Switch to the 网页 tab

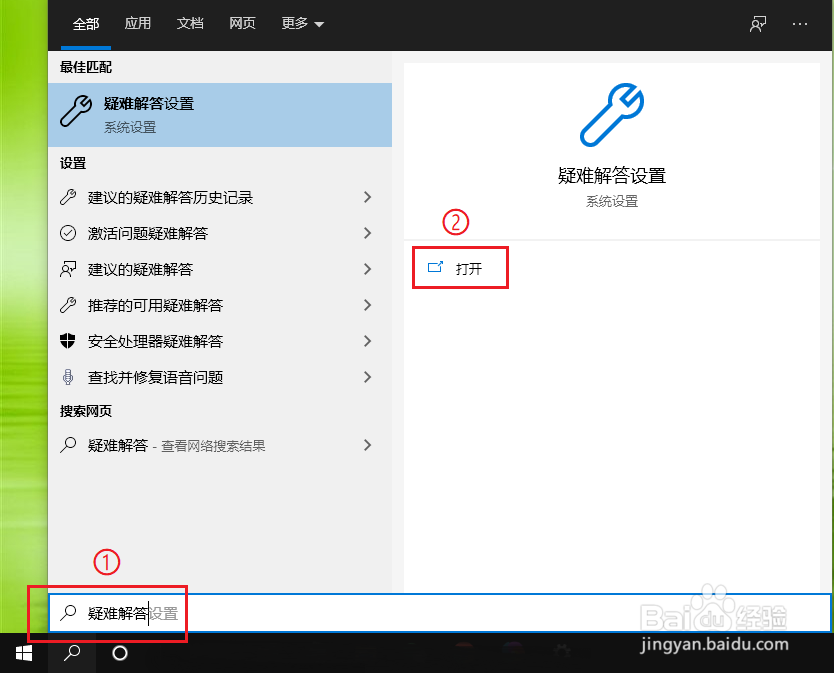pos(242,23)
